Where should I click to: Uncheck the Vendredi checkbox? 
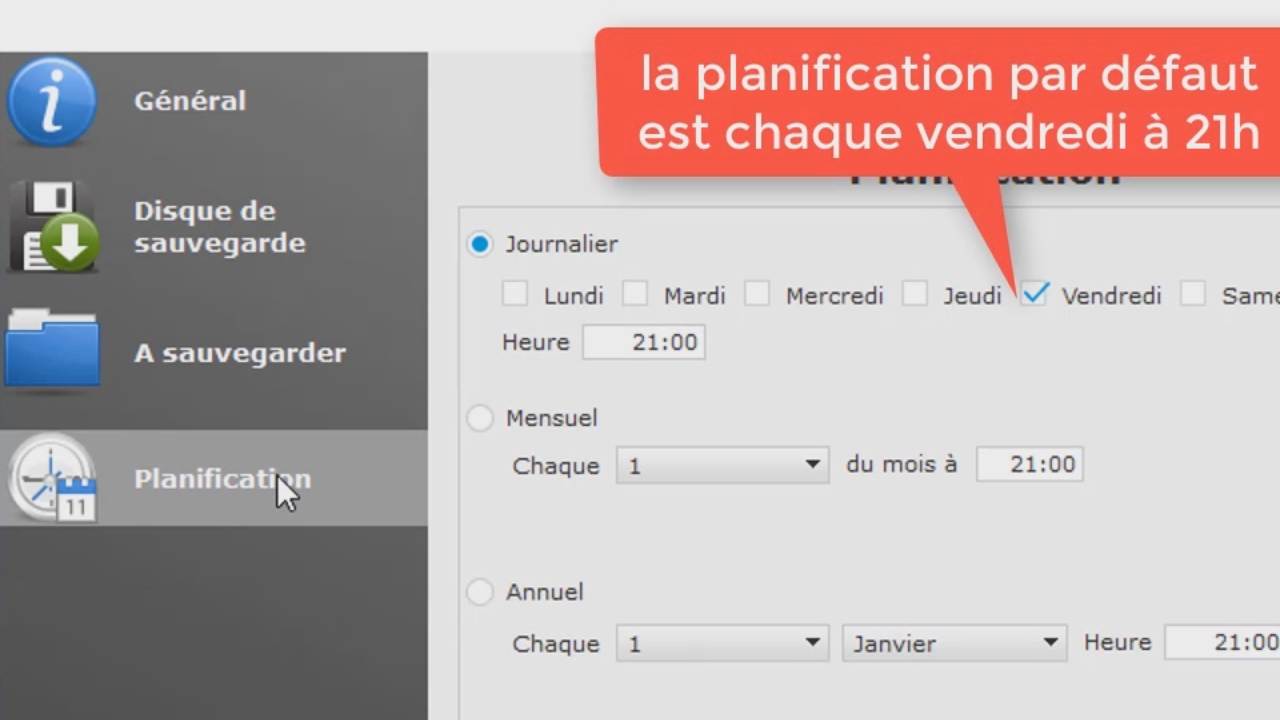coord(1034,294)
